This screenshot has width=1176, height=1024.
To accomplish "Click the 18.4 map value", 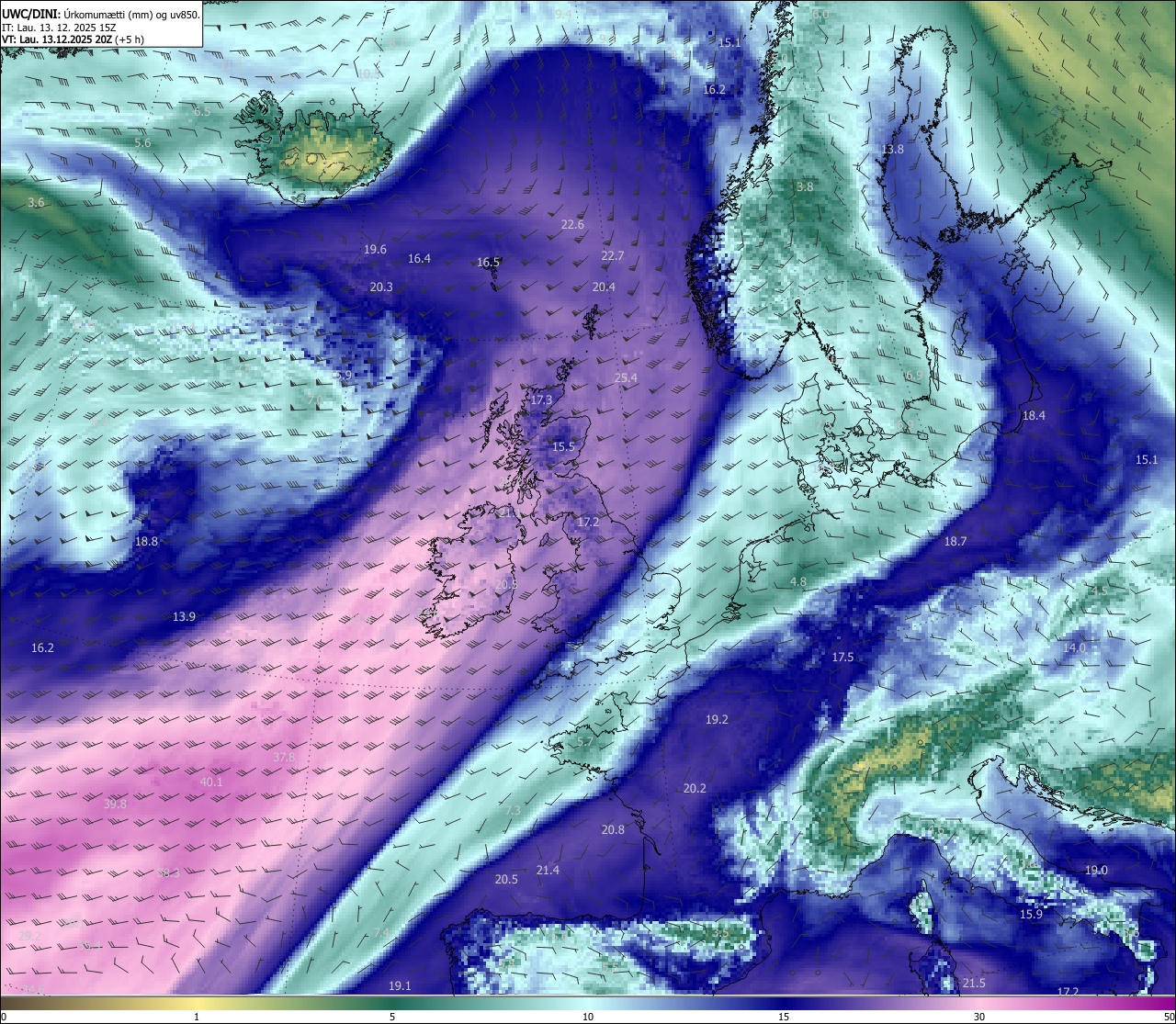I will pyautogui.click(x=1034, y=416).
